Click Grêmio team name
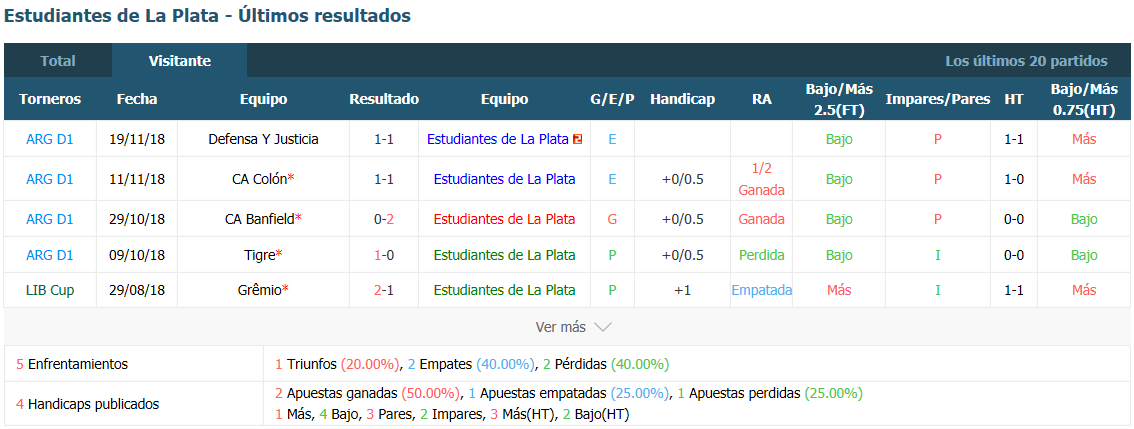Viewport: 1134px width, 429px height. [x=263, y=290]
